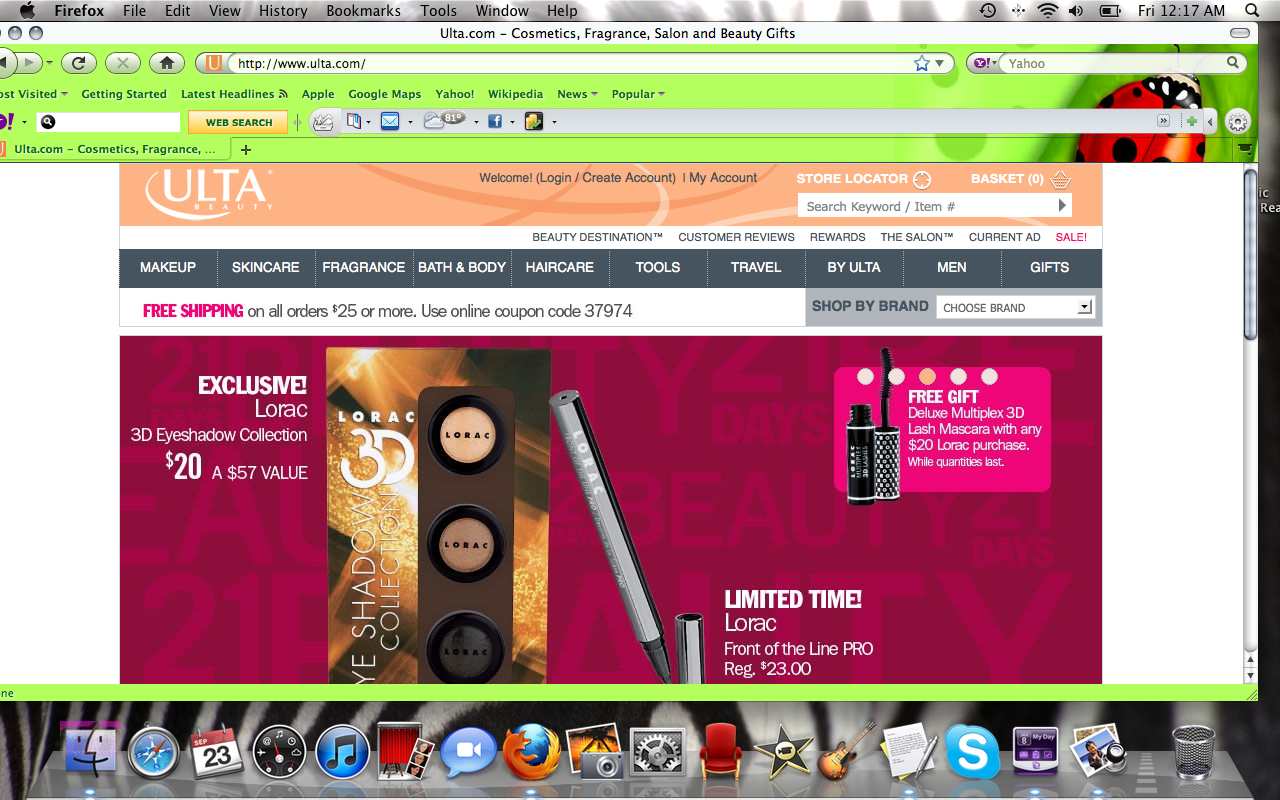Click the shopping basket icon
Image resolution: width=1280 pixels, height=800 pixels.
1060,180
